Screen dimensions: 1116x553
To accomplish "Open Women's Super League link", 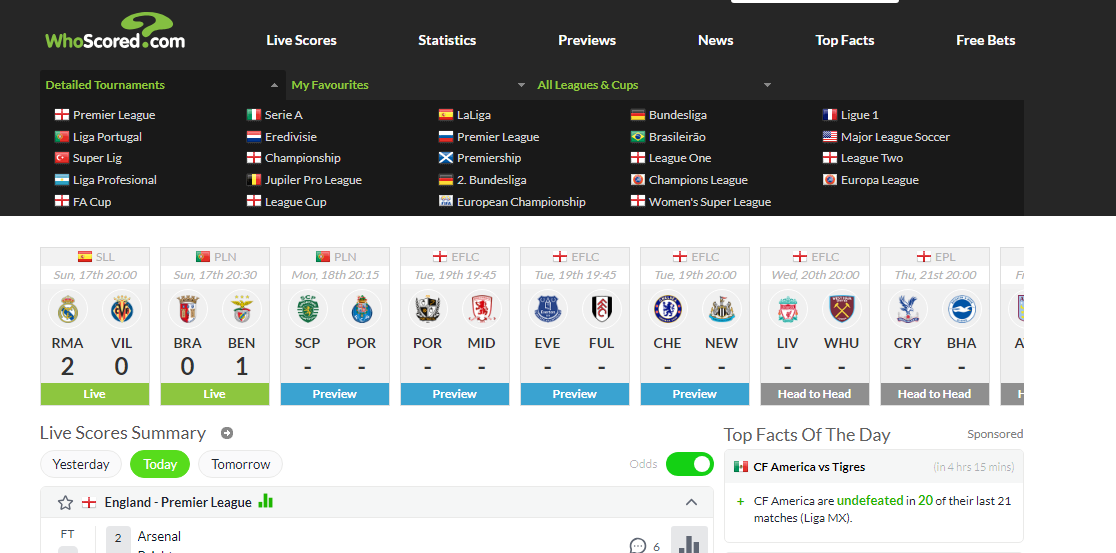I will point(710,202).
